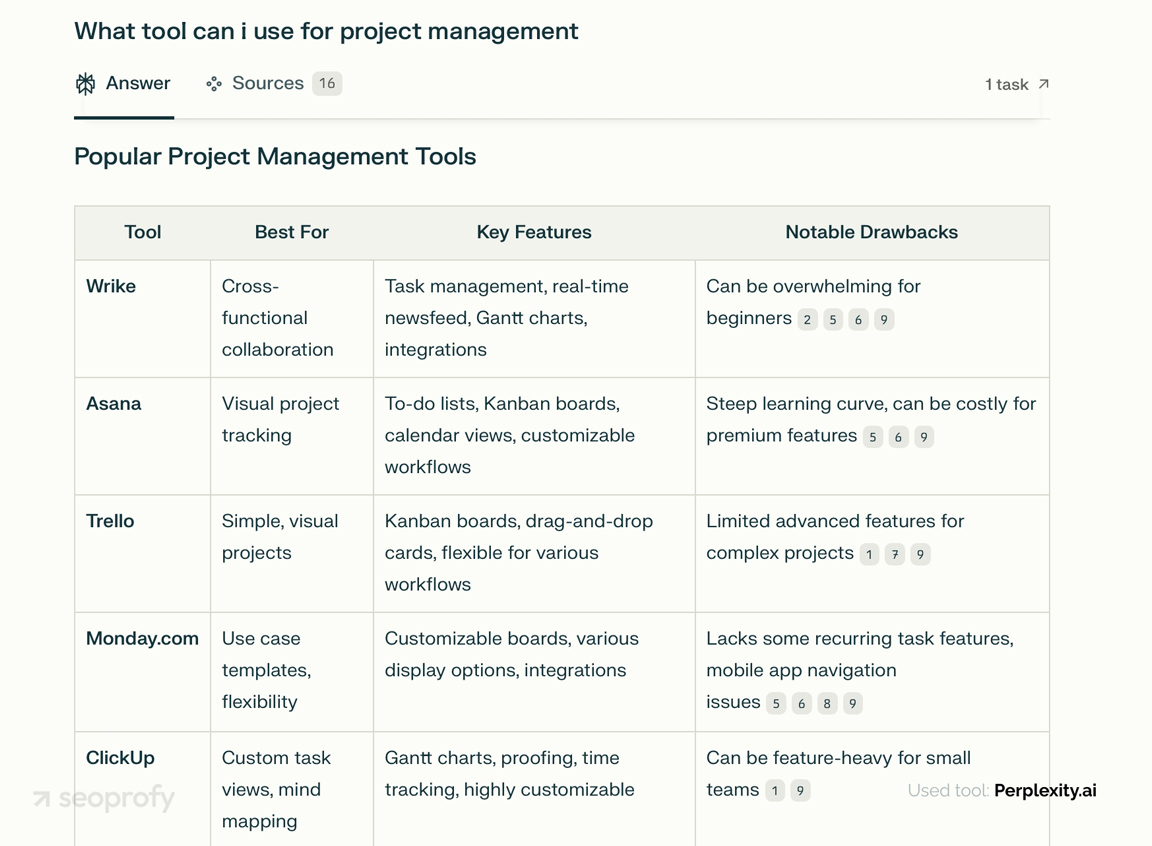Viewport: 1152px width, 846px height.
Task: Open citation 6 in the Wrike row
Action: click(858, 319)
